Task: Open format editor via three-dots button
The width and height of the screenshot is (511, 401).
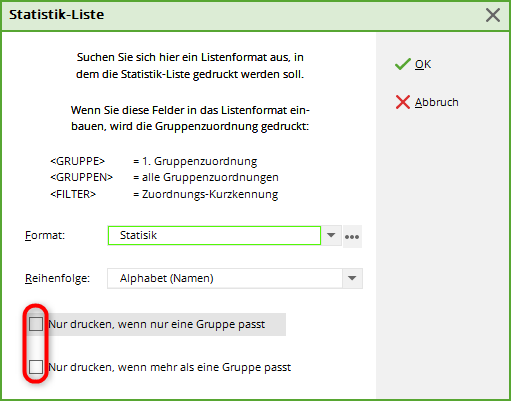Action: pos(352,236)
